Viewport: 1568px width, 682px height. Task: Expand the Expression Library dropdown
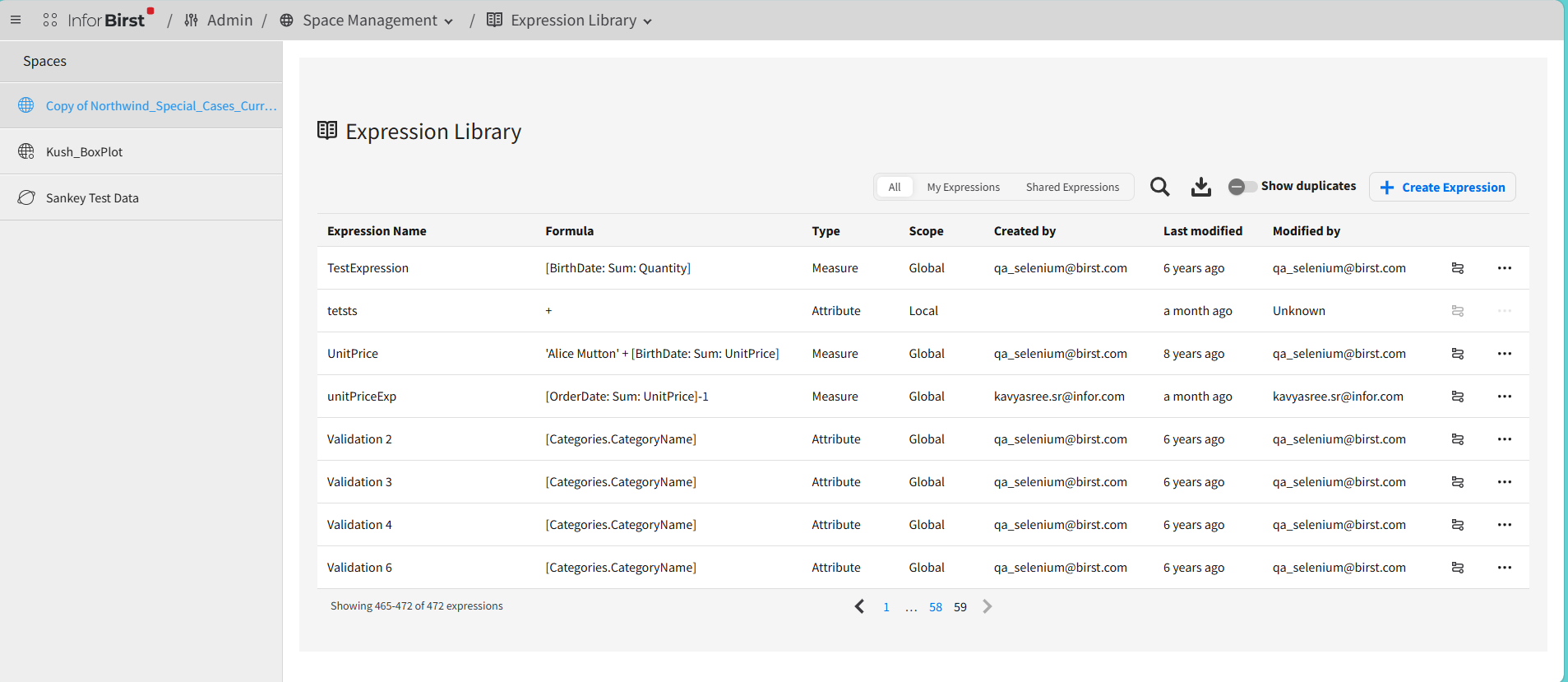click(647, 21)
